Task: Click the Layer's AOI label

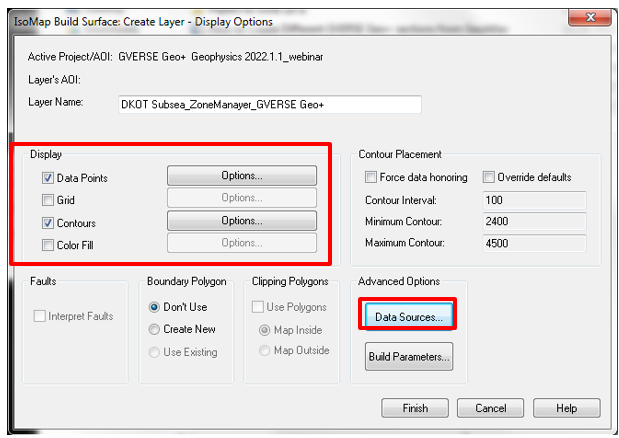Action: tap(54, 80)
